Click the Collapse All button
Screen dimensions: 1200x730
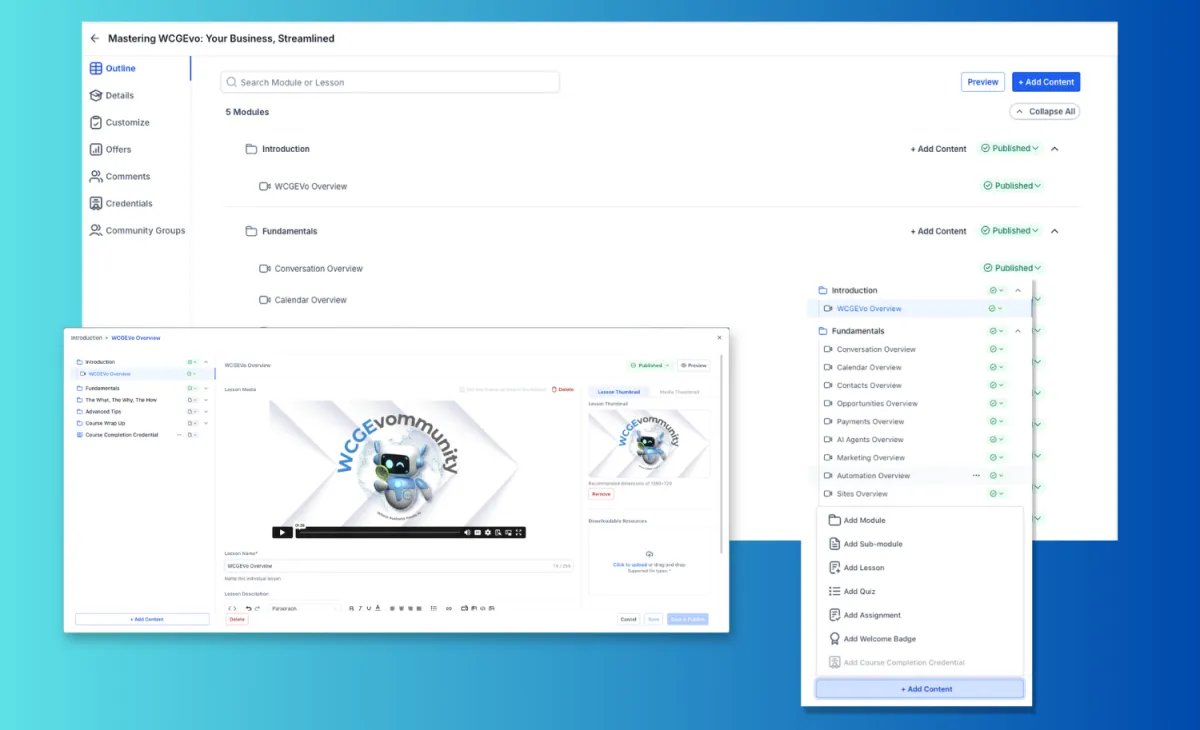click(1044, 111)
